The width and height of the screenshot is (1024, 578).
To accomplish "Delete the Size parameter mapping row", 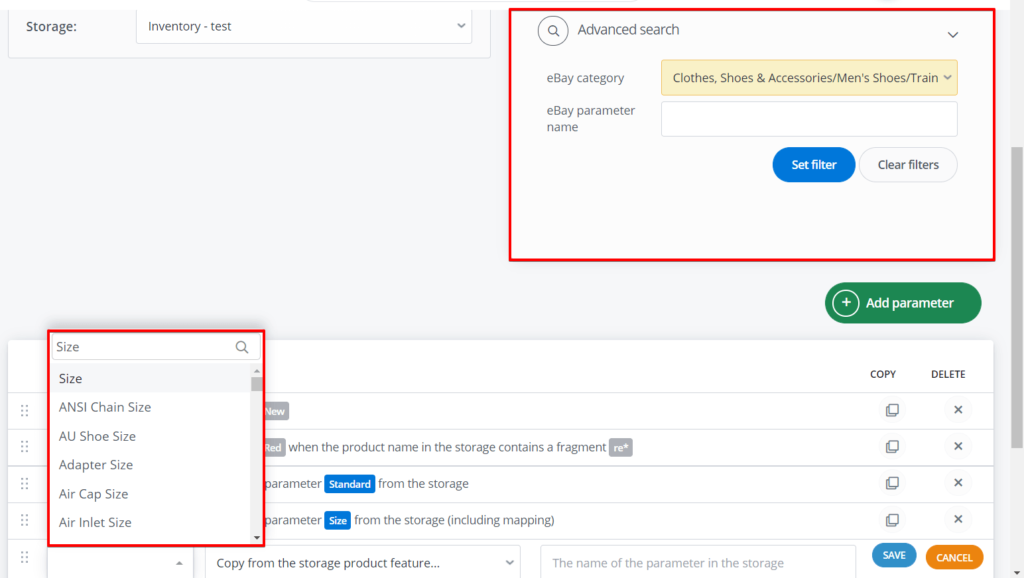I will (x=958, y=520).
